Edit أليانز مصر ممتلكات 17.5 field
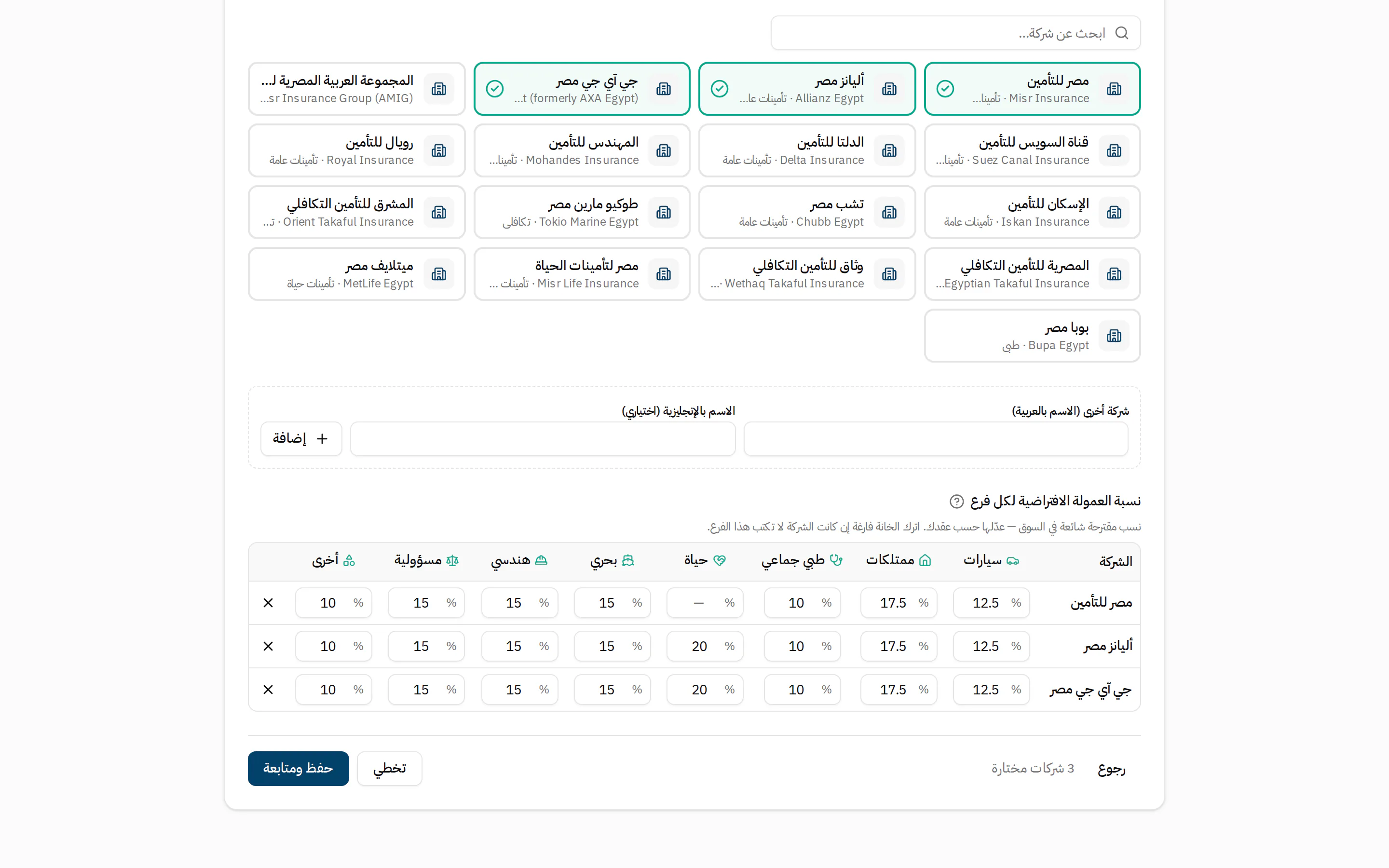1389x868 pixels. [x=898, y=646]
